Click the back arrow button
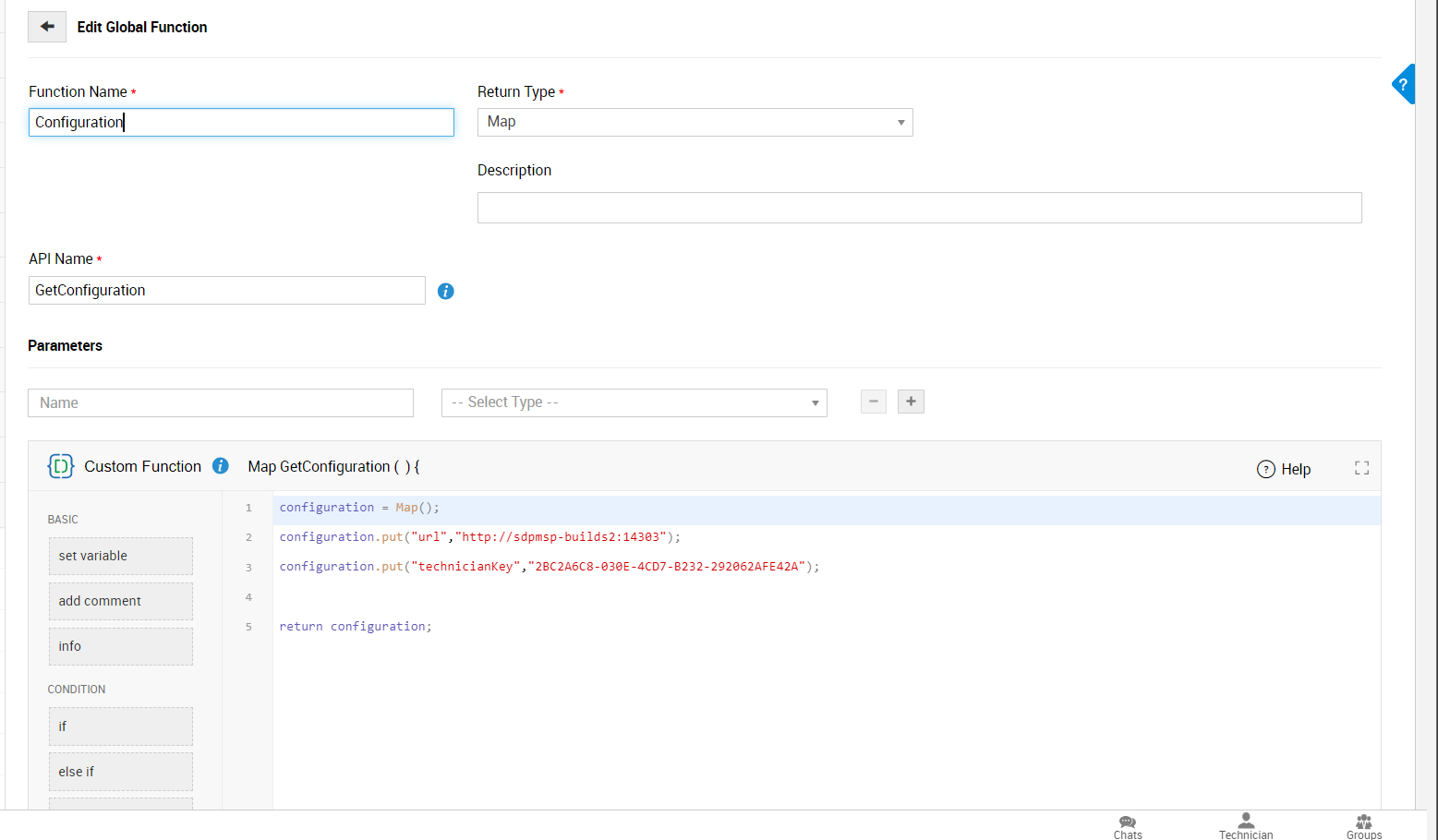The image size is (1438, 840). 47,27
